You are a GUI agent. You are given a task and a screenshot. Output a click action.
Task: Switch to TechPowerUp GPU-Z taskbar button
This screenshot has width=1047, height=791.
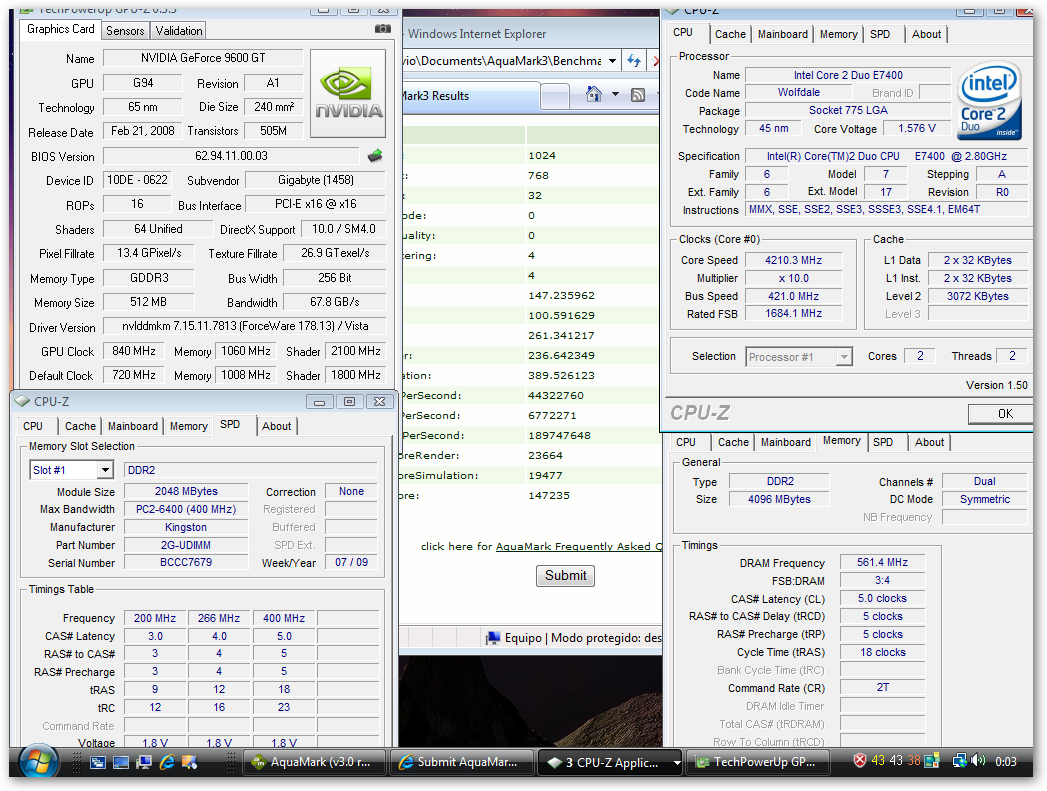[759, 762]
